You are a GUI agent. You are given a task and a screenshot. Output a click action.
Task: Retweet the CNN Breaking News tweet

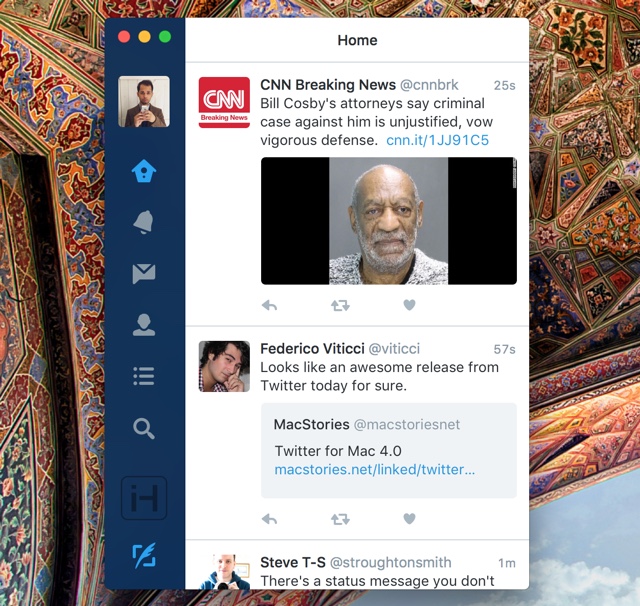(340, 305)
